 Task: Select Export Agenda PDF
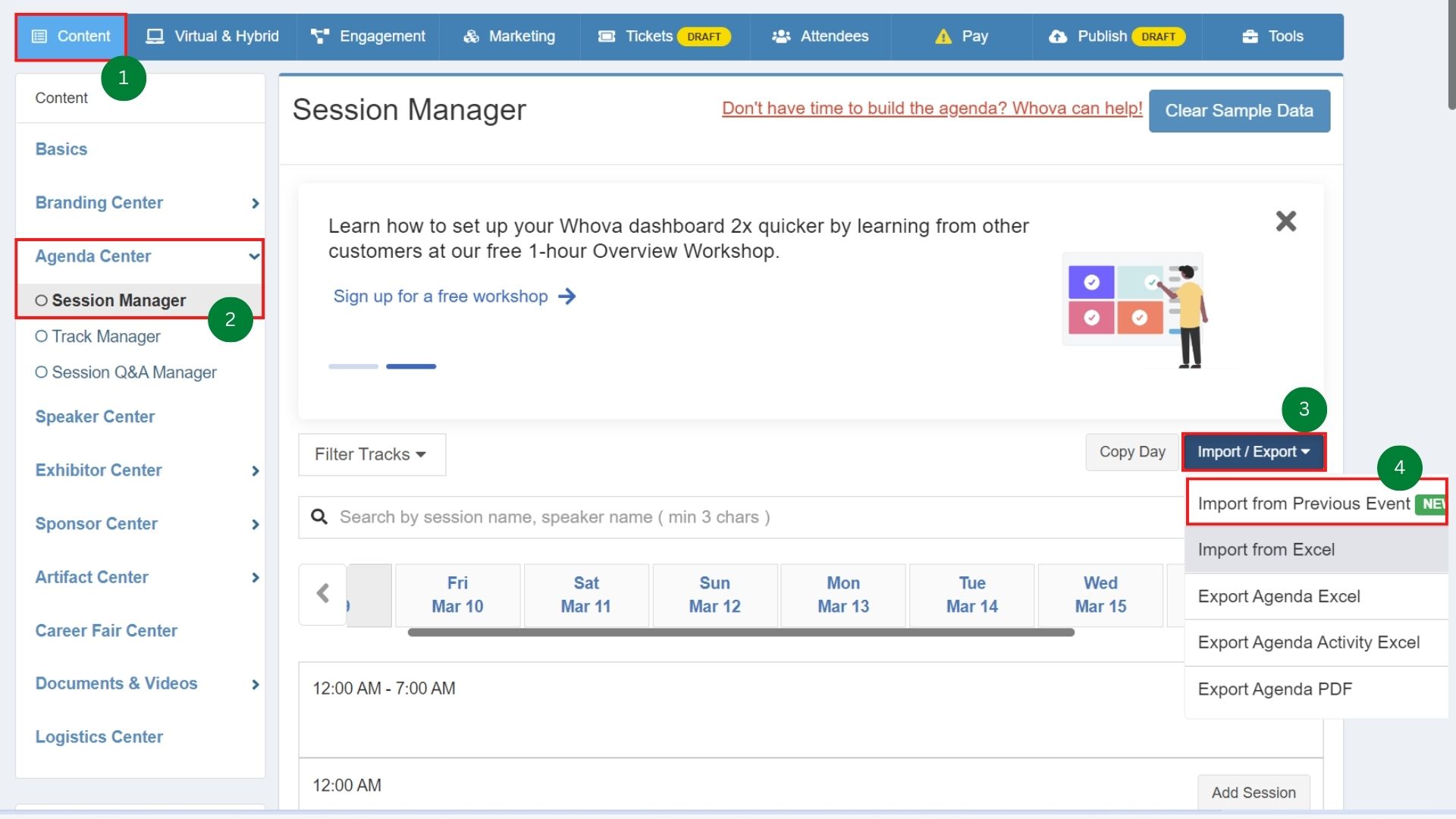coord(1316,689)
